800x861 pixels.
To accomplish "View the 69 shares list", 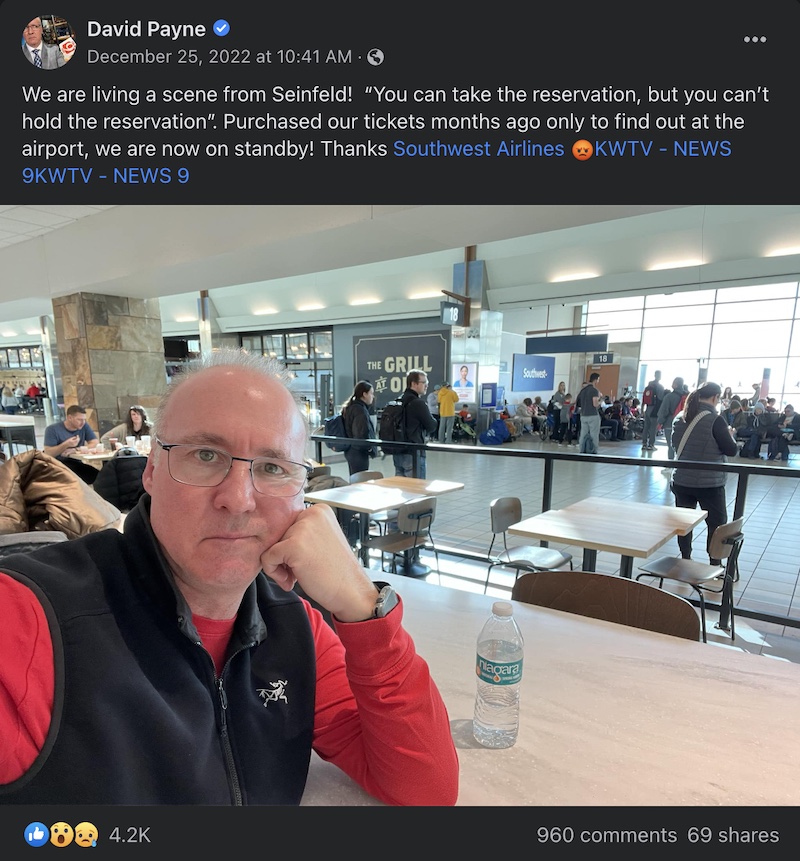I will pos(733,835).
